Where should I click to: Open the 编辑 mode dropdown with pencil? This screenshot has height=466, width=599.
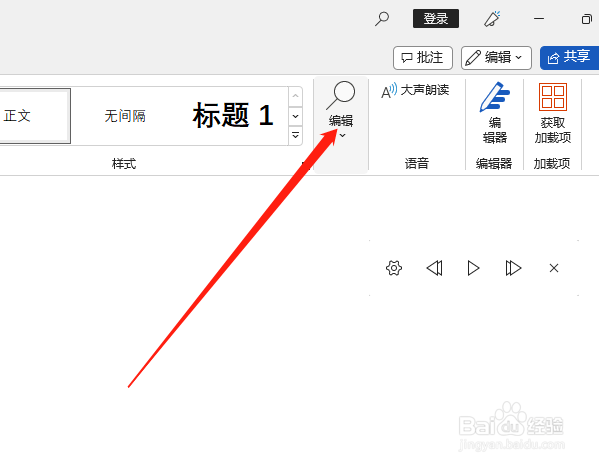coord(496,58)
